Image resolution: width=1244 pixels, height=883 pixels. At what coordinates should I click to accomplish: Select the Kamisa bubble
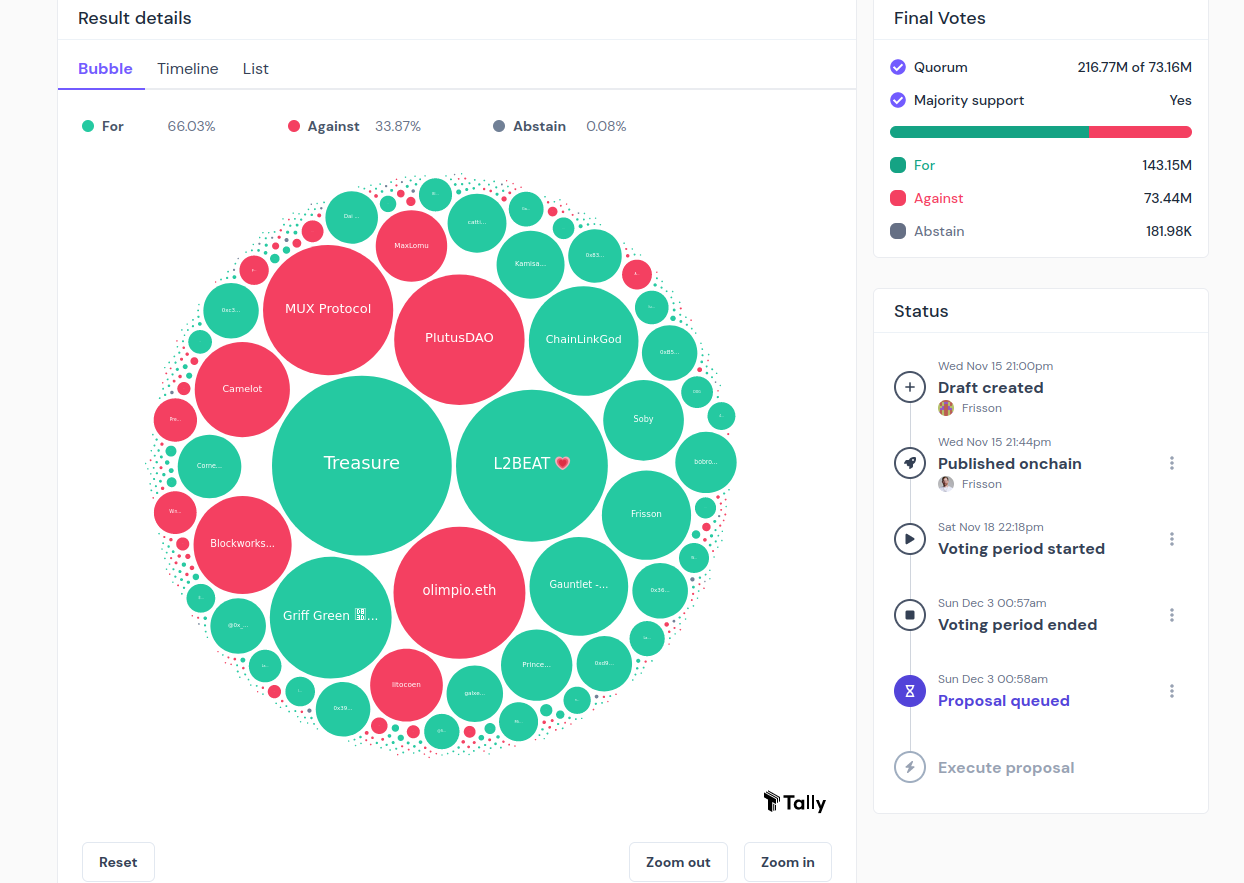pyautogui.click(x=530, y=265)
